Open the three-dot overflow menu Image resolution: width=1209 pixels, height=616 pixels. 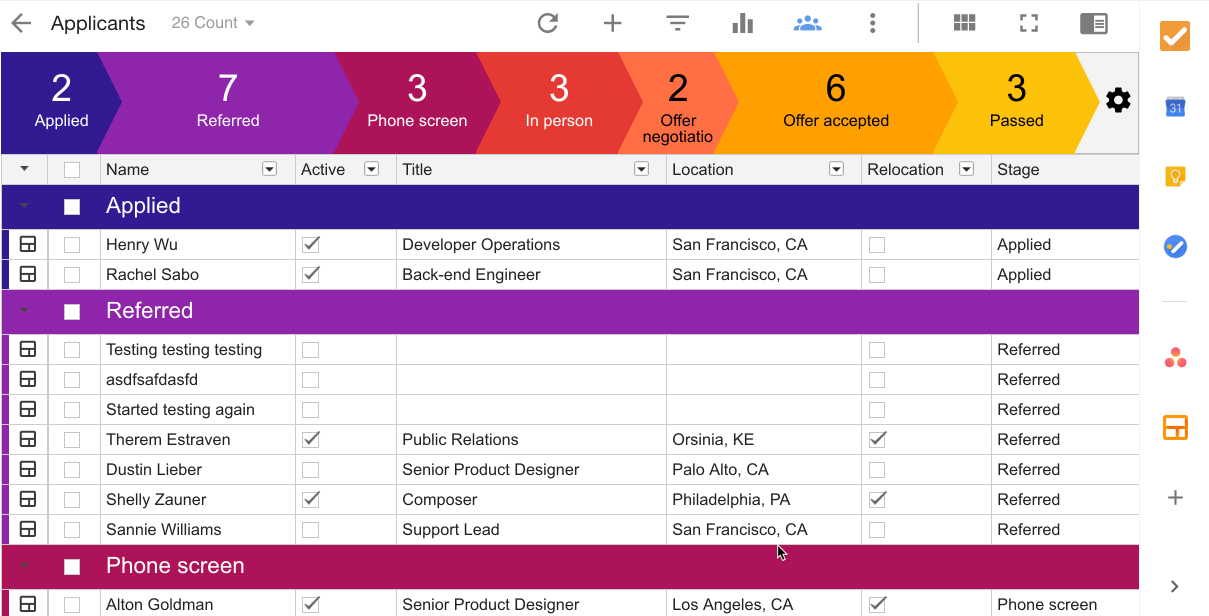tap(872, 22)
